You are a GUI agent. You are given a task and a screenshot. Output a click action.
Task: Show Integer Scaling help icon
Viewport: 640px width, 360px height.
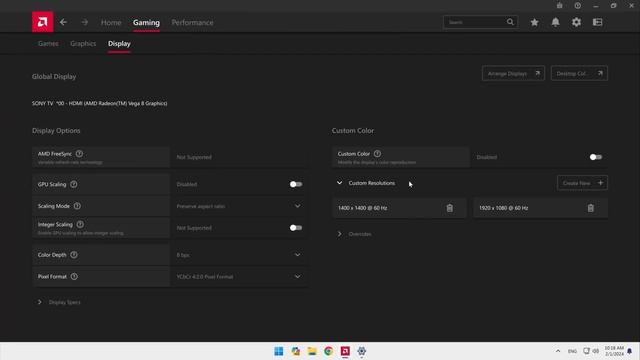pyautogui.click(x=80, y=224)
